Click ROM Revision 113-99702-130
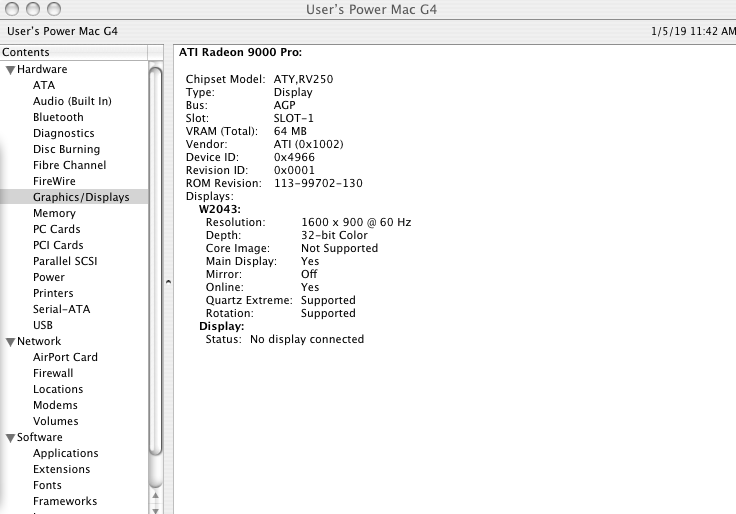Screen dimensions: 736x514 click(318, 183)
